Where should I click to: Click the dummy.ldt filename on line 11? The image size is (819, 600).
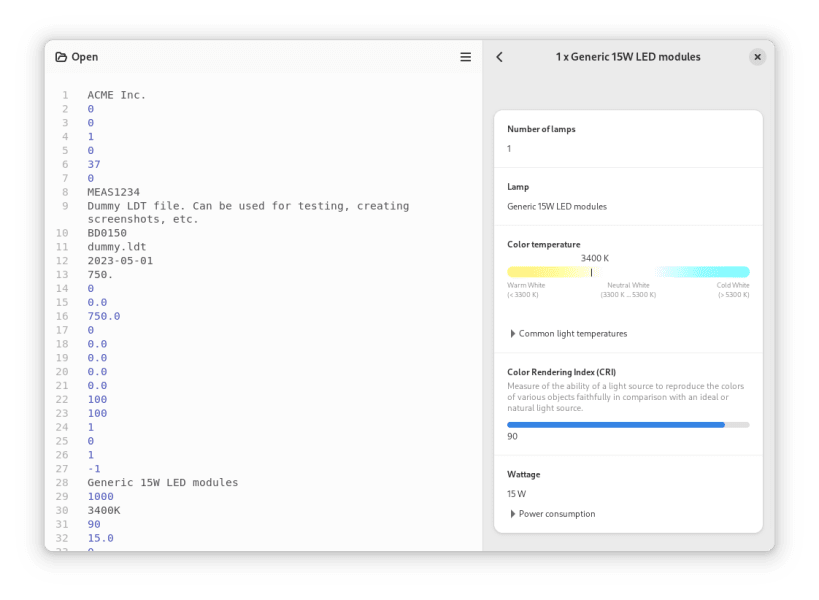pos(117,246)
